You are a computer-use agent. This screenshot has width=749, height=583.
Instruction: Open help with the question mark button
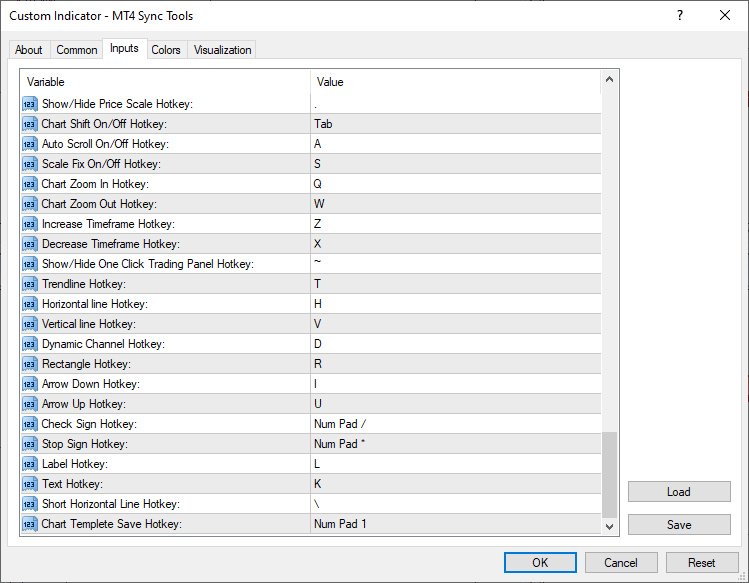point(680,15)
